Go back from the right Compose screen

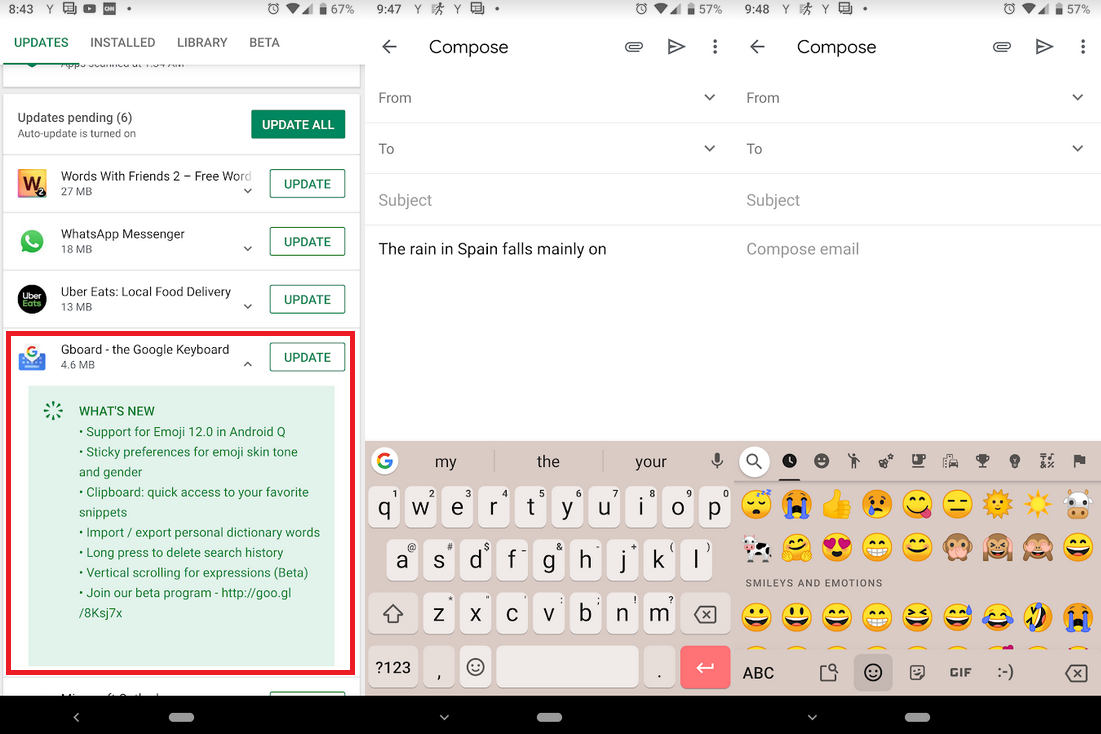[757, 47]
